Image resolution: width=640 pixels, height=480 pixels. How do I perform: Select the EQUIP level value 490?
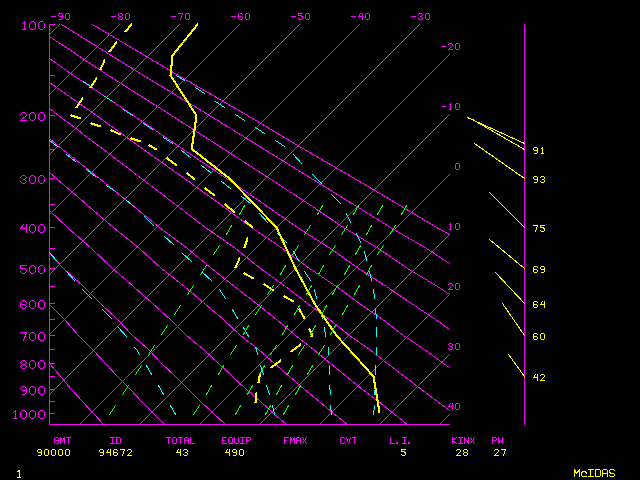point(234,452)
